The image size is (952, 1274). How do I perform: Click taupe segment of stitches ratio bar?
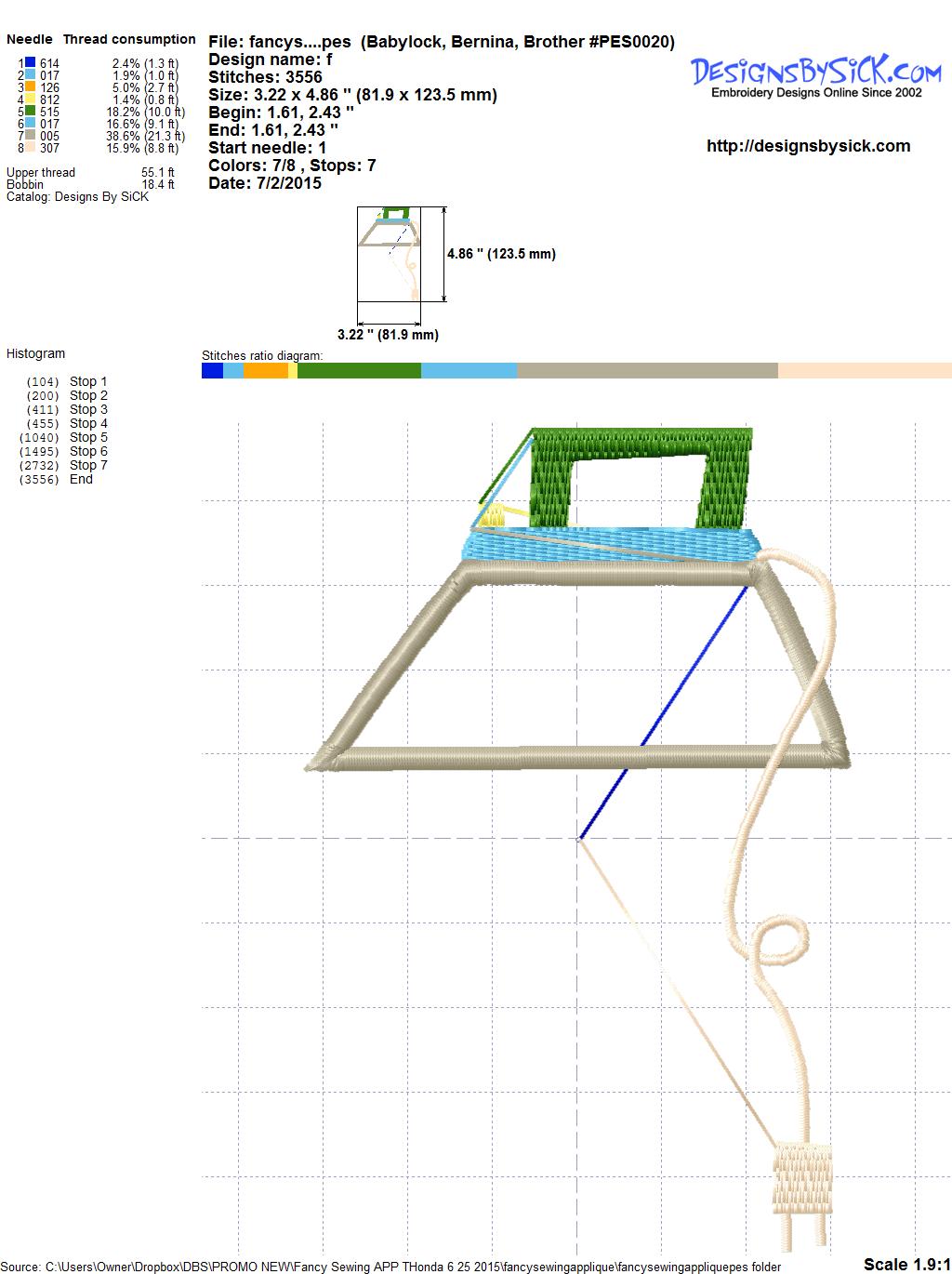click(x=646, y=371)
